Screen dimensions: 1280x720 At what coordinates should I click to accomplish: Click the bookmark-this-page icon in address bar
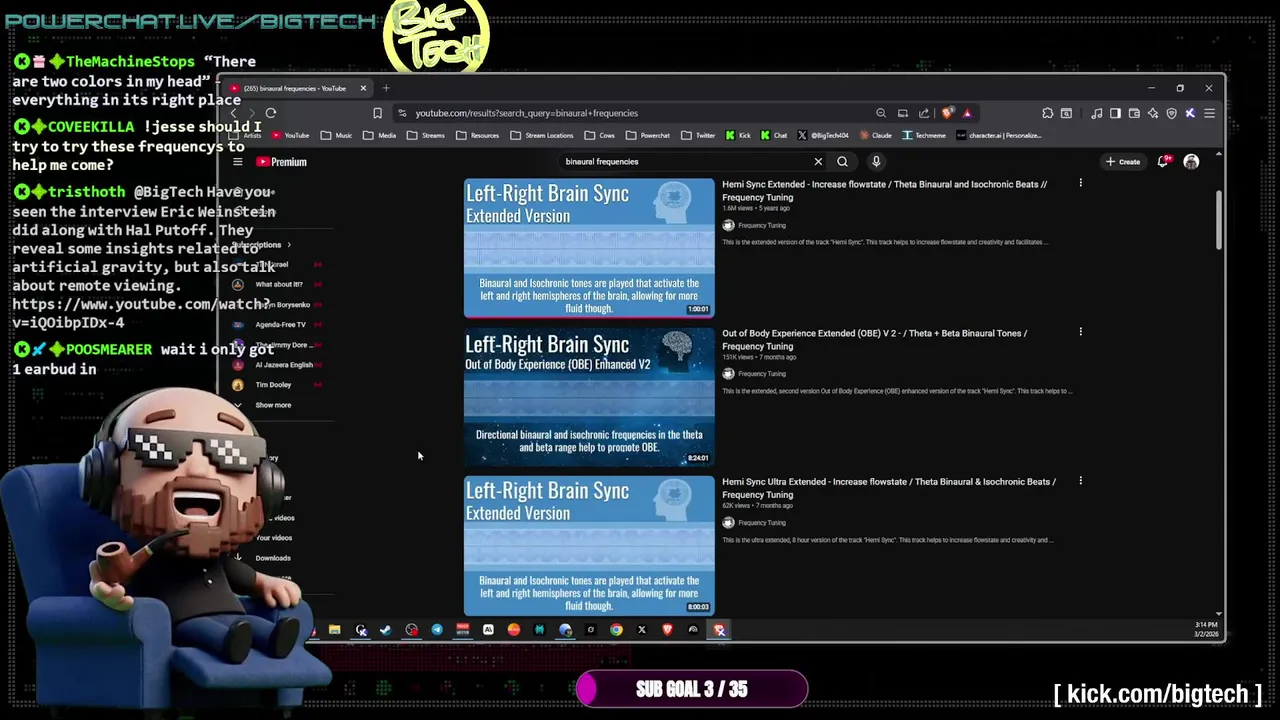tap(377, 113)
